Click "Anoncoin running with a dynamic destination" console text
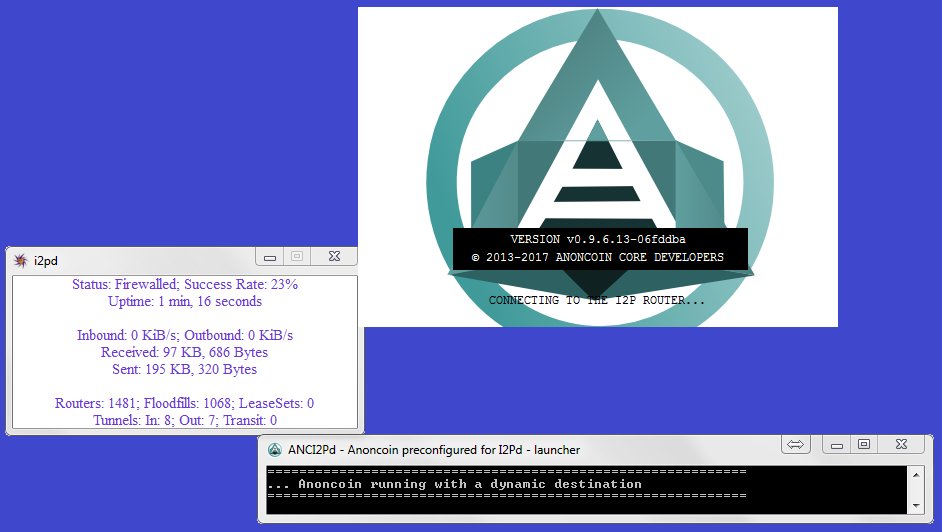This screenshot has width=942, height=532. coord(470,484)
